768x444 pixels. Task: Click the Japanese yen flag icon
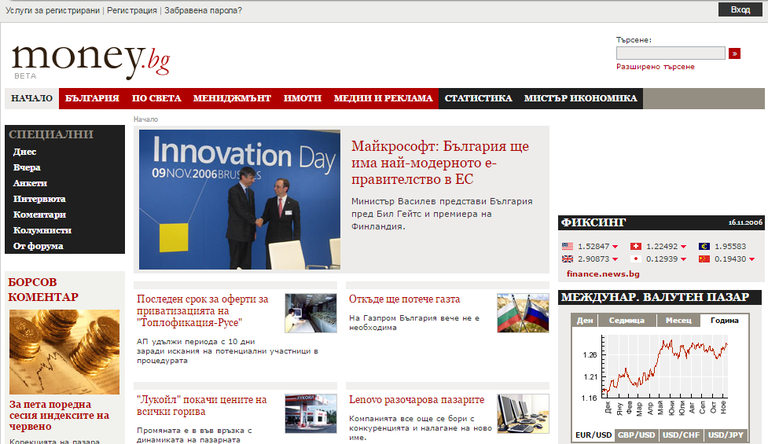pos(635,259)
